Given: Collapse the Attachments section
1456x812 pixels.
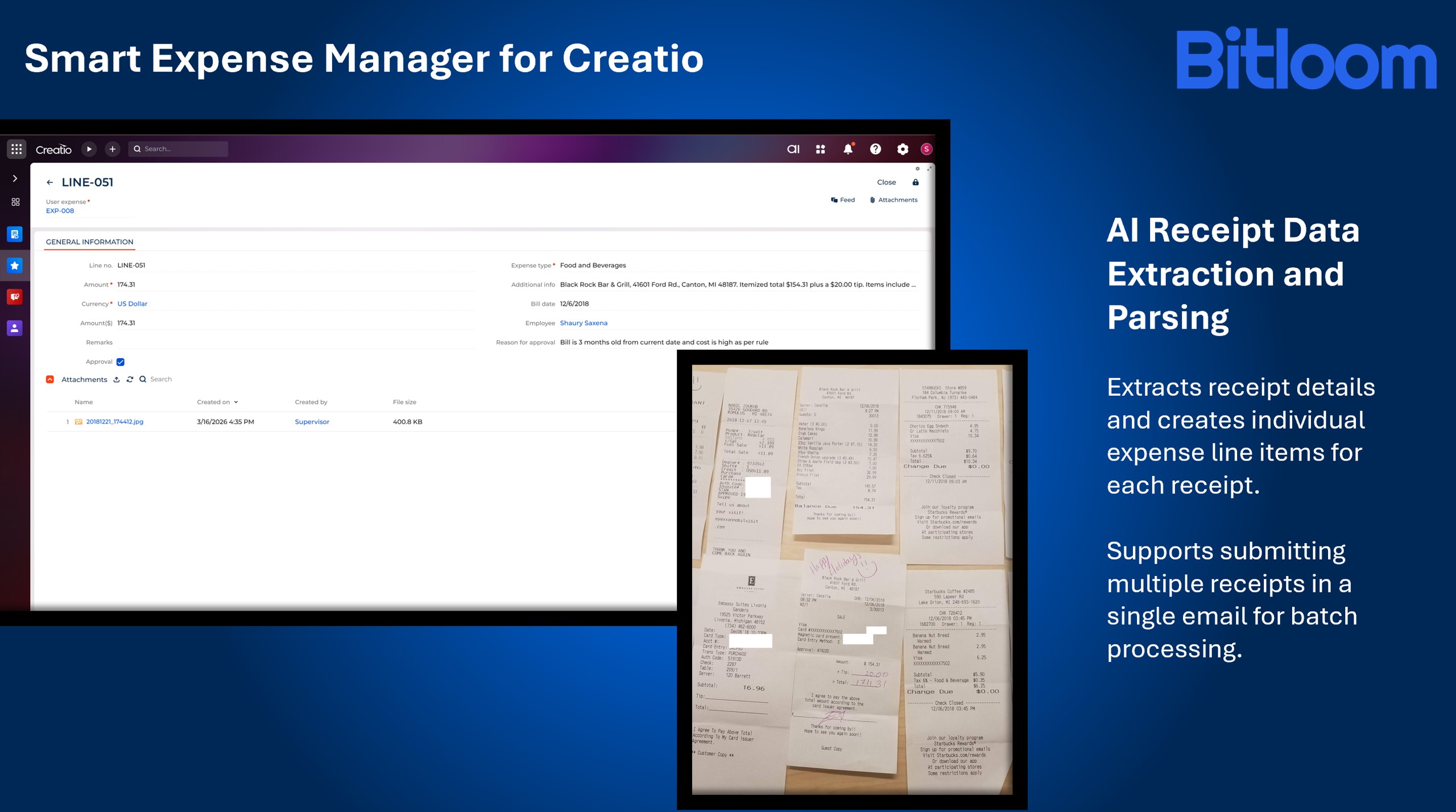Looking at the screenshot, I should click(50, 379).
